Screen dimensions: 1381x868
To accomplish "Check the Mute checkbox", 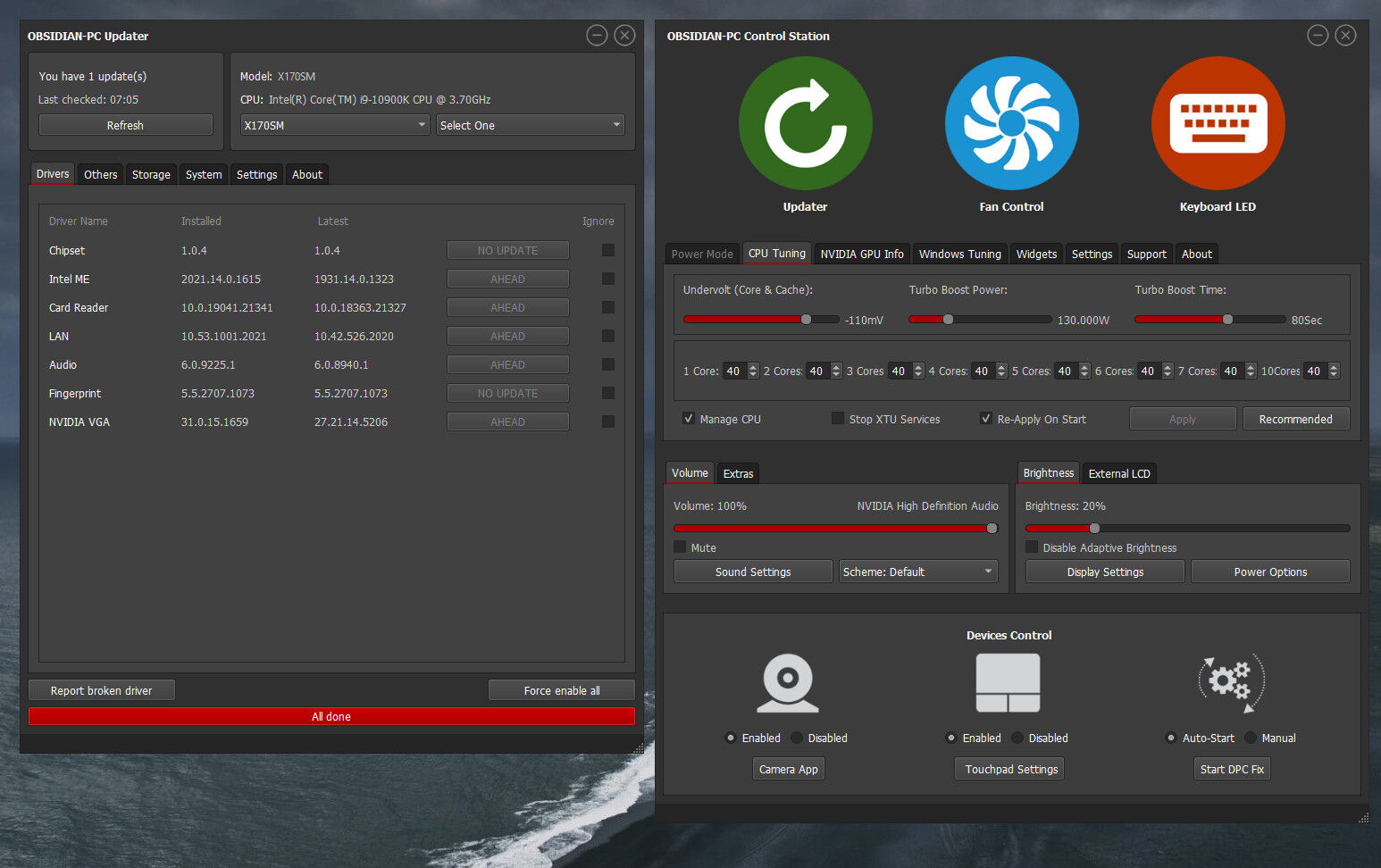I will point(680,547).
